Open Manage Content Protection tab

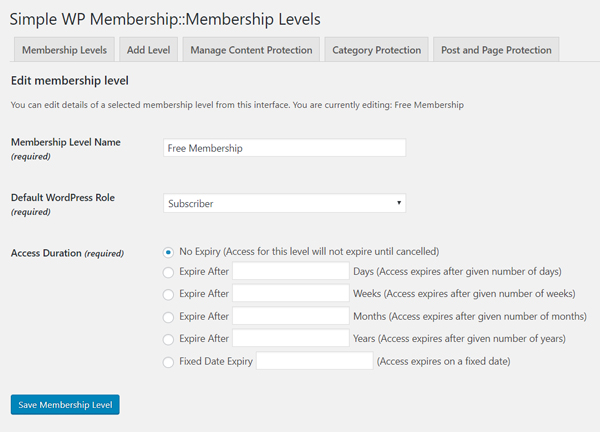coord(251,50)
